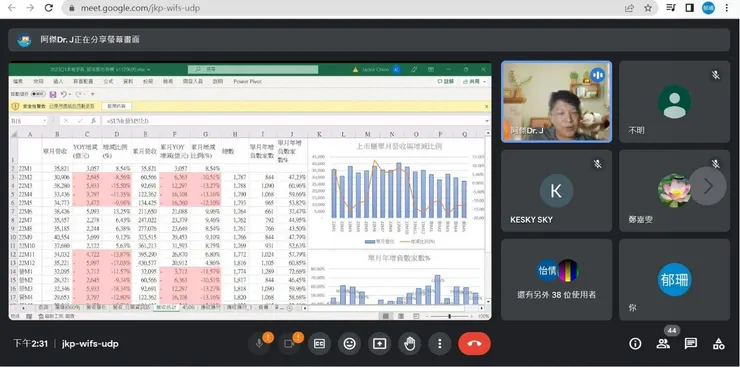This screenshot has height=367, width=740.
Task: Select the Power Pivot ribbon tab
Action: click(x=247, y=81)
